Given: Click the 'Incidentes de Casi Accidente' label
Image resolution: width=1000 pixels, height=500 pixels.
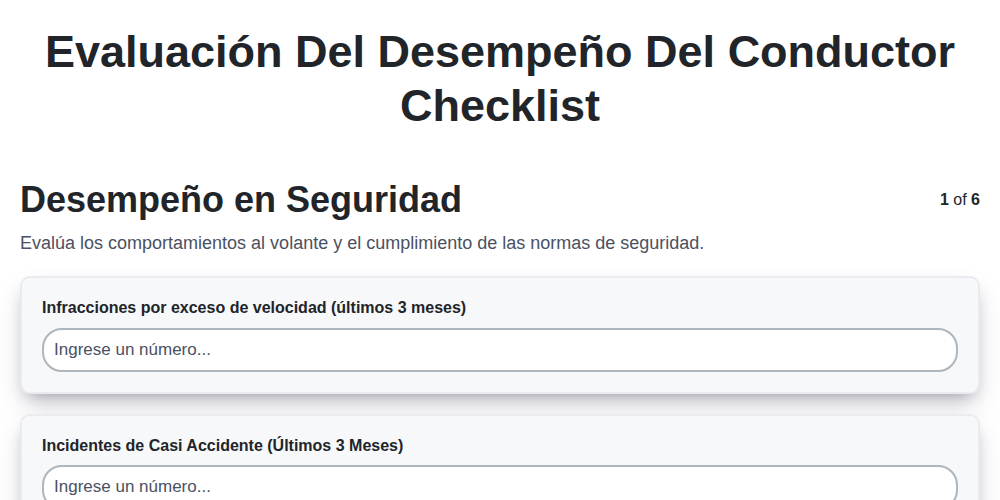Looking at the screenshot, I should click(223, 445).
